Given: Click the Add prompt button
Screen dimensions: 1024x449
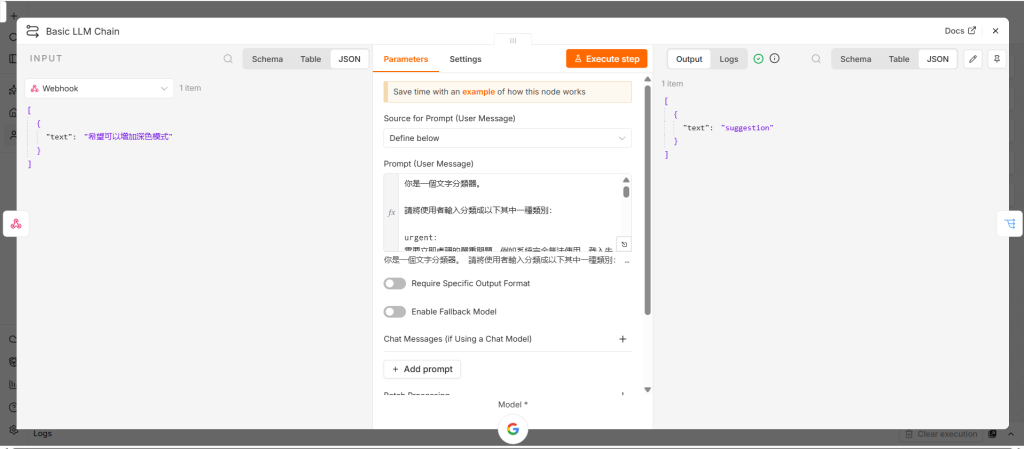Looking at the screenshot, I should coord(422,369).
